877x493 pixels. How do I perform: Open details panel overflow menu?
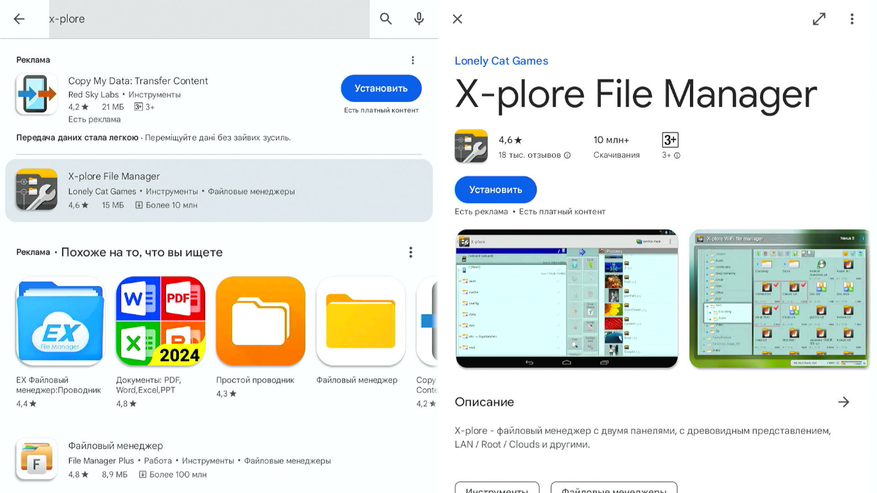point(852,19)
